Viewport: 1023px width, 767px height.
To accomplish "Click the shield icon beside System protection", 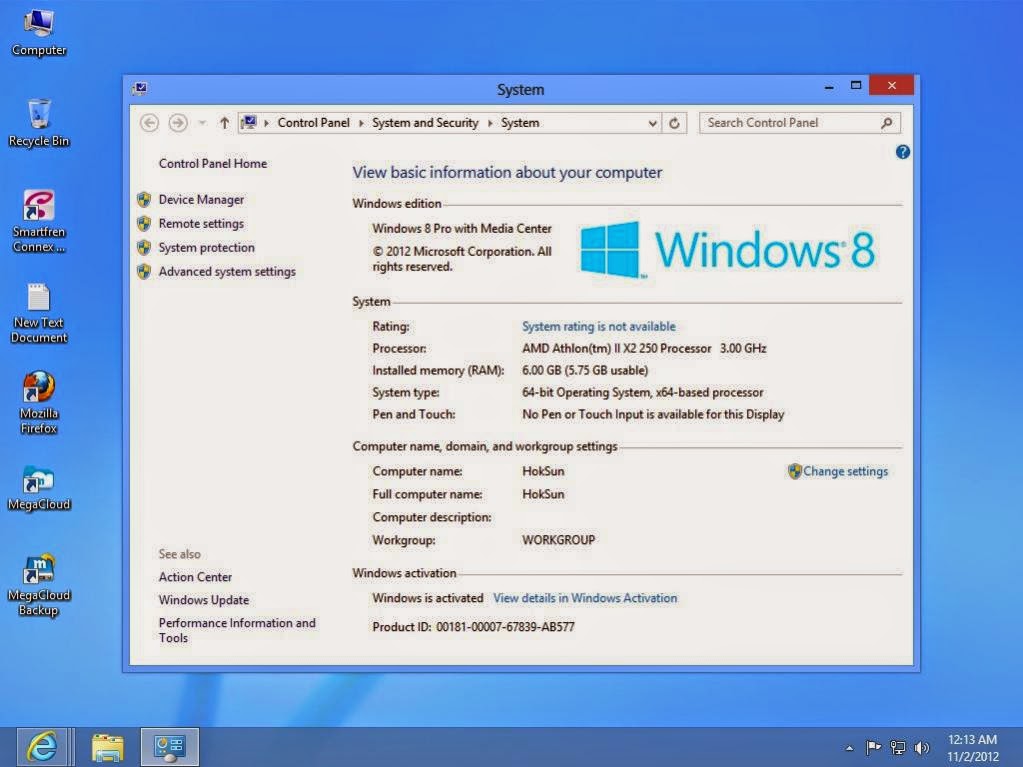I will click(144, 248).
